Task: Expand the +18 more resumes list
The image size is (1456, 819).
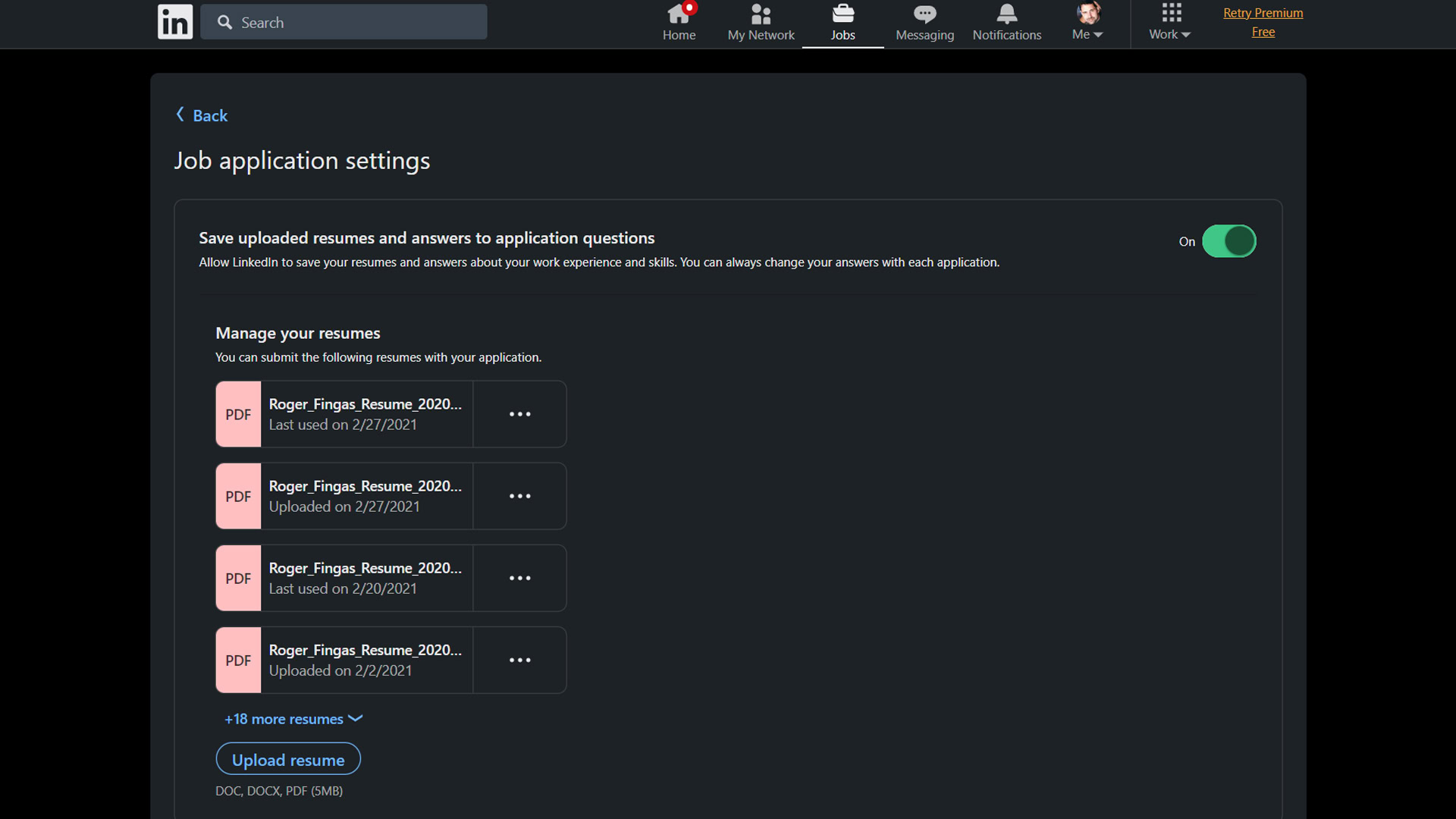Action: click(293, 719)
